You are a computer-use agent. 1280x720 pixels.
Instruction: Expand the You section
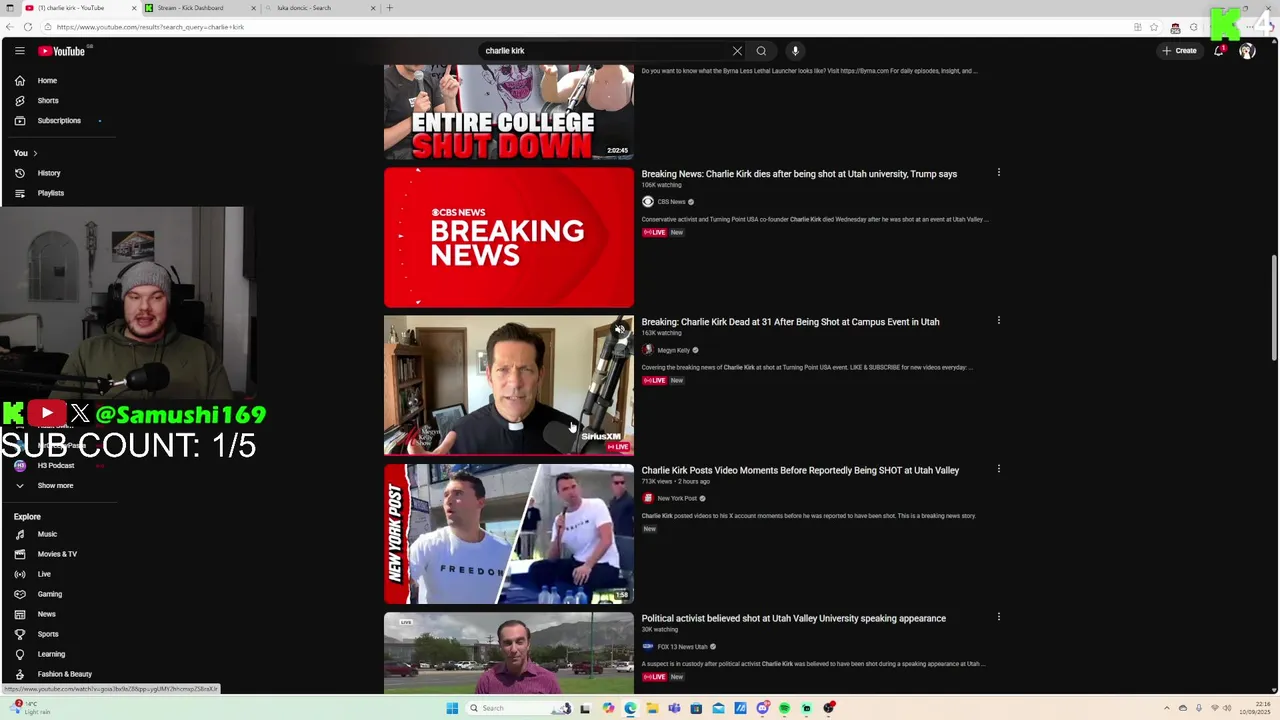tap(26, 153)
